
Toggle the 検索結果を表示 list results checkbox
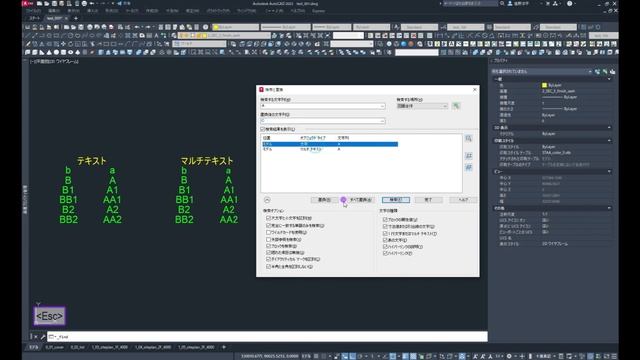coord(263,129)
